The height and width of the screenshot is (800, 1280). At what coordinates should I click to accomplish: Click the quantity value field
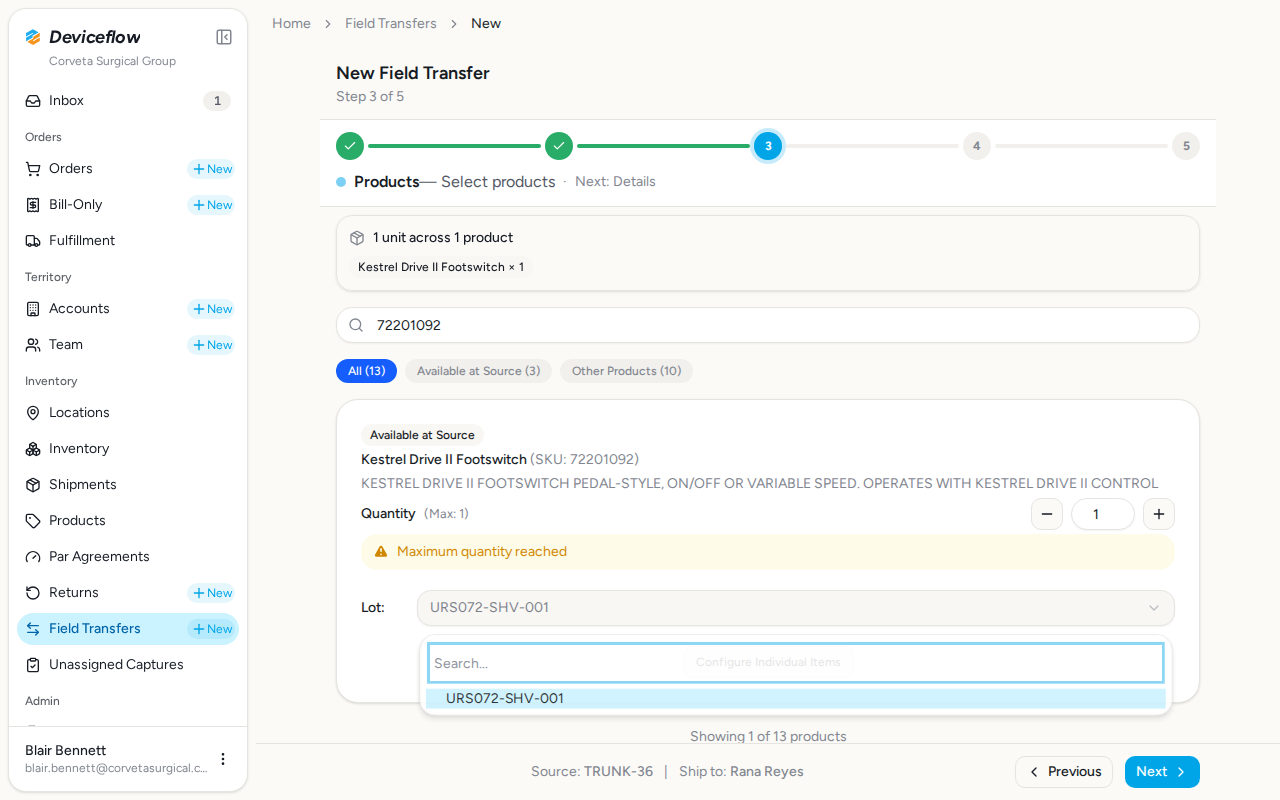pyautogui.click(x=1103, y=514)
